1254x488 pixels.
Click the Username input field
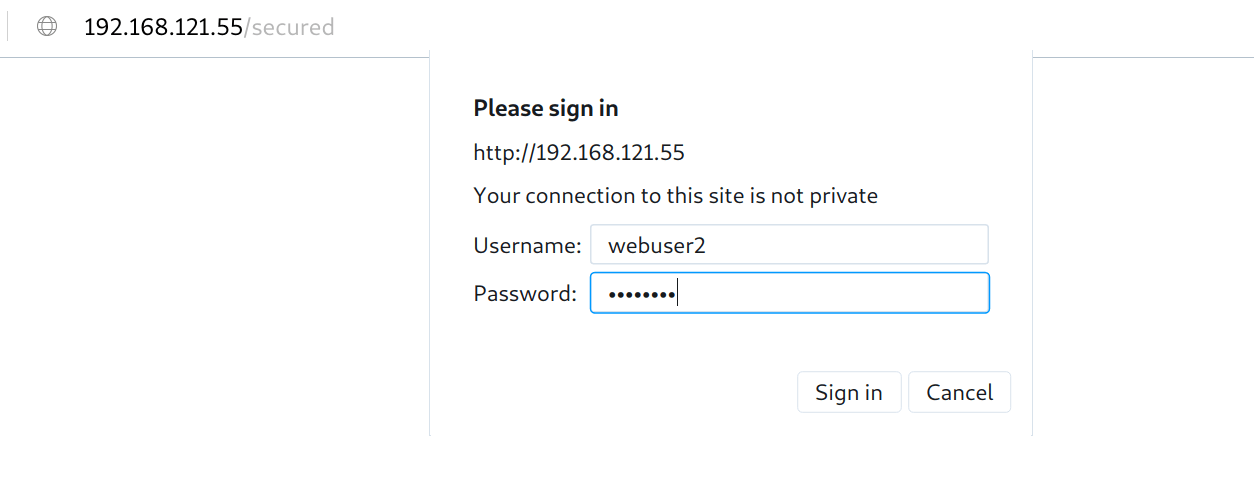click(x=788, y=245)
